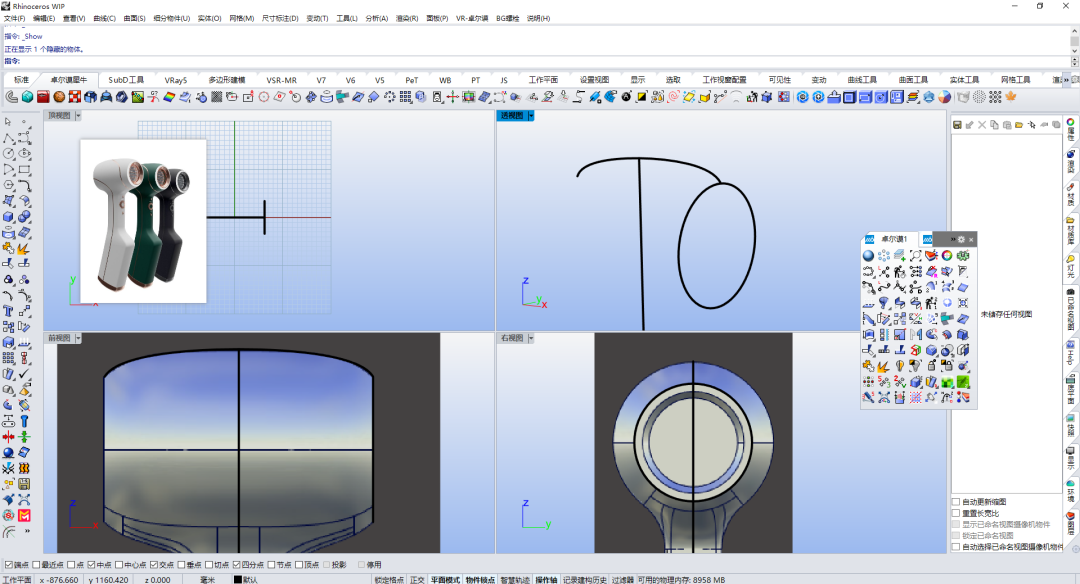Screen dimensions: 1080x584
Task: Click the 8-ball icon in the main toolbar
Action: [x=626, y=97]
